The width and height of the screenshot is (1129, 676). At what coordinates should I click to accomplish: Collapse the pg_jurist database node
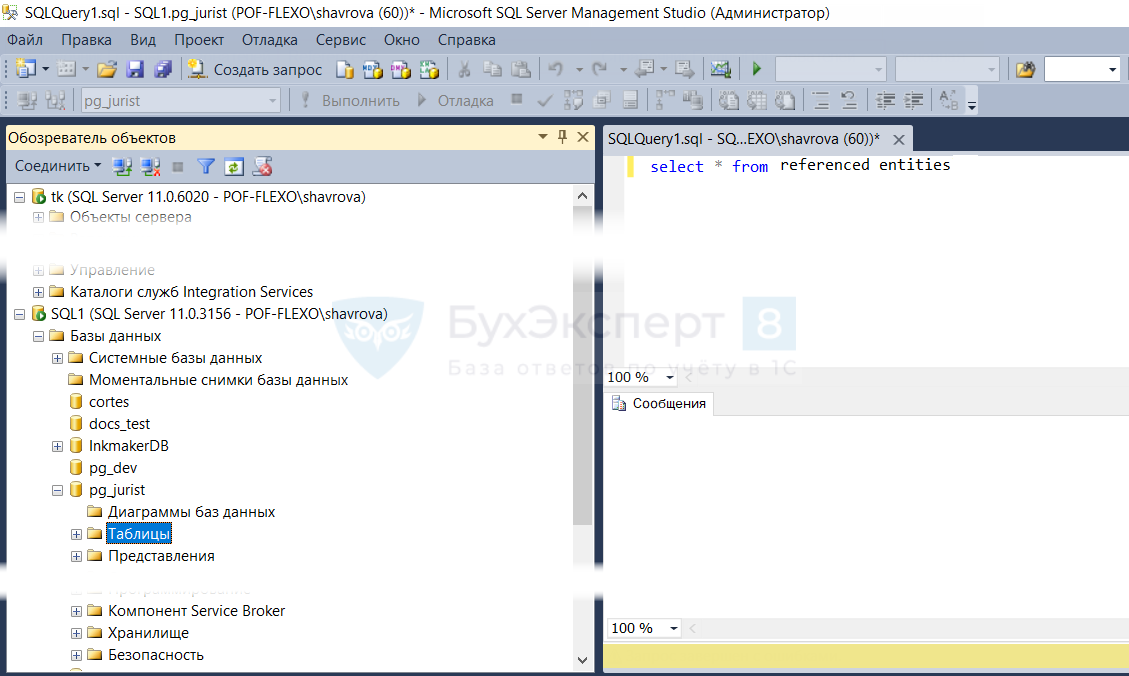coord(58,490)
